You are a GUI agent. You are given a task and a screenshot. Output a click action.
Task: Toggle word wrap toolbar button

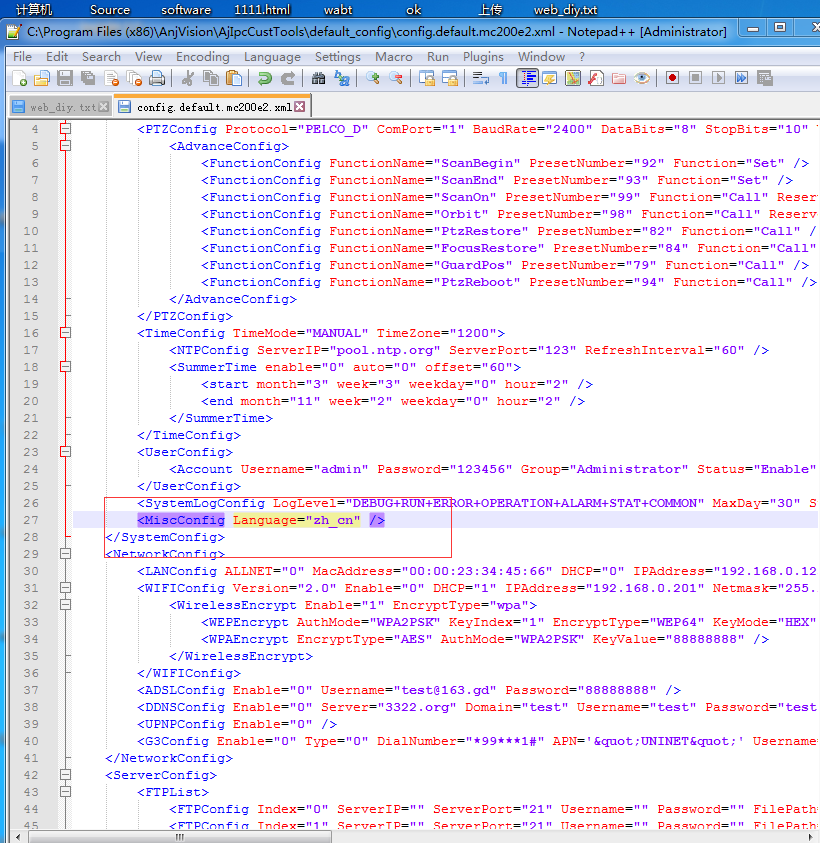click(x=481, y=78)
